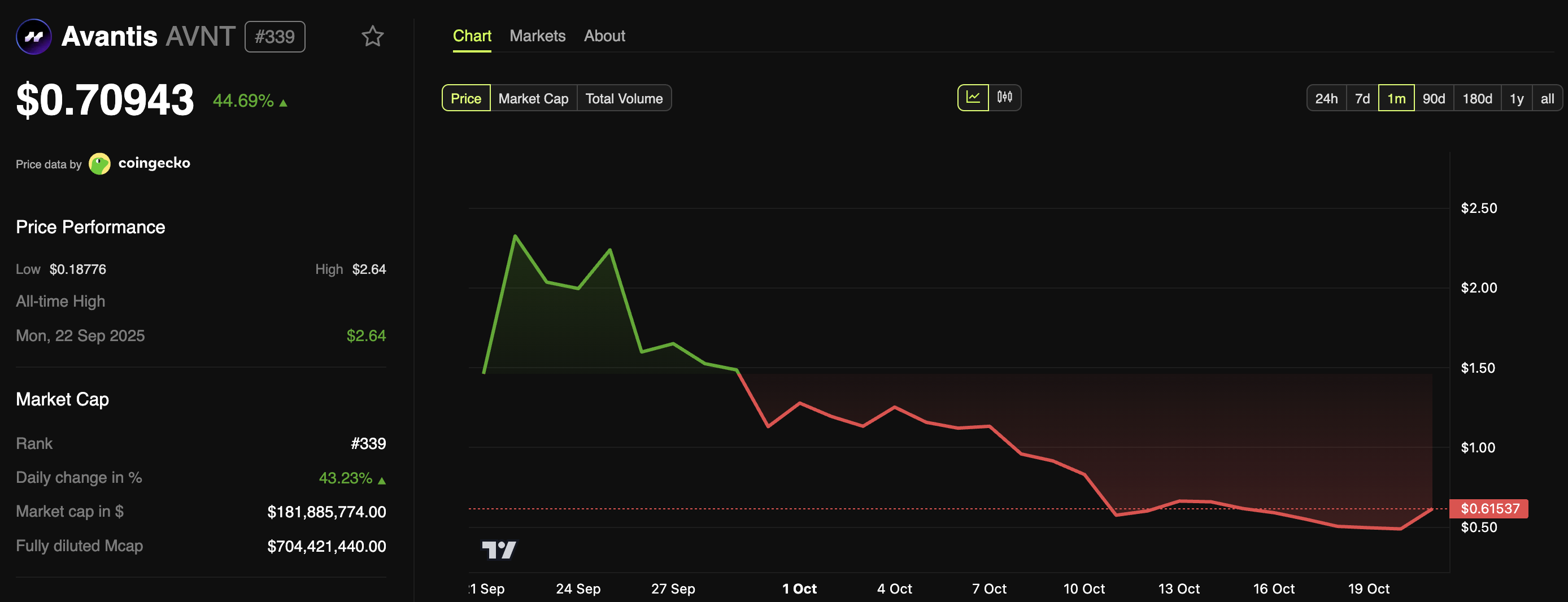
Task: Show the 1y price history
Action: tap(1515, 99)
